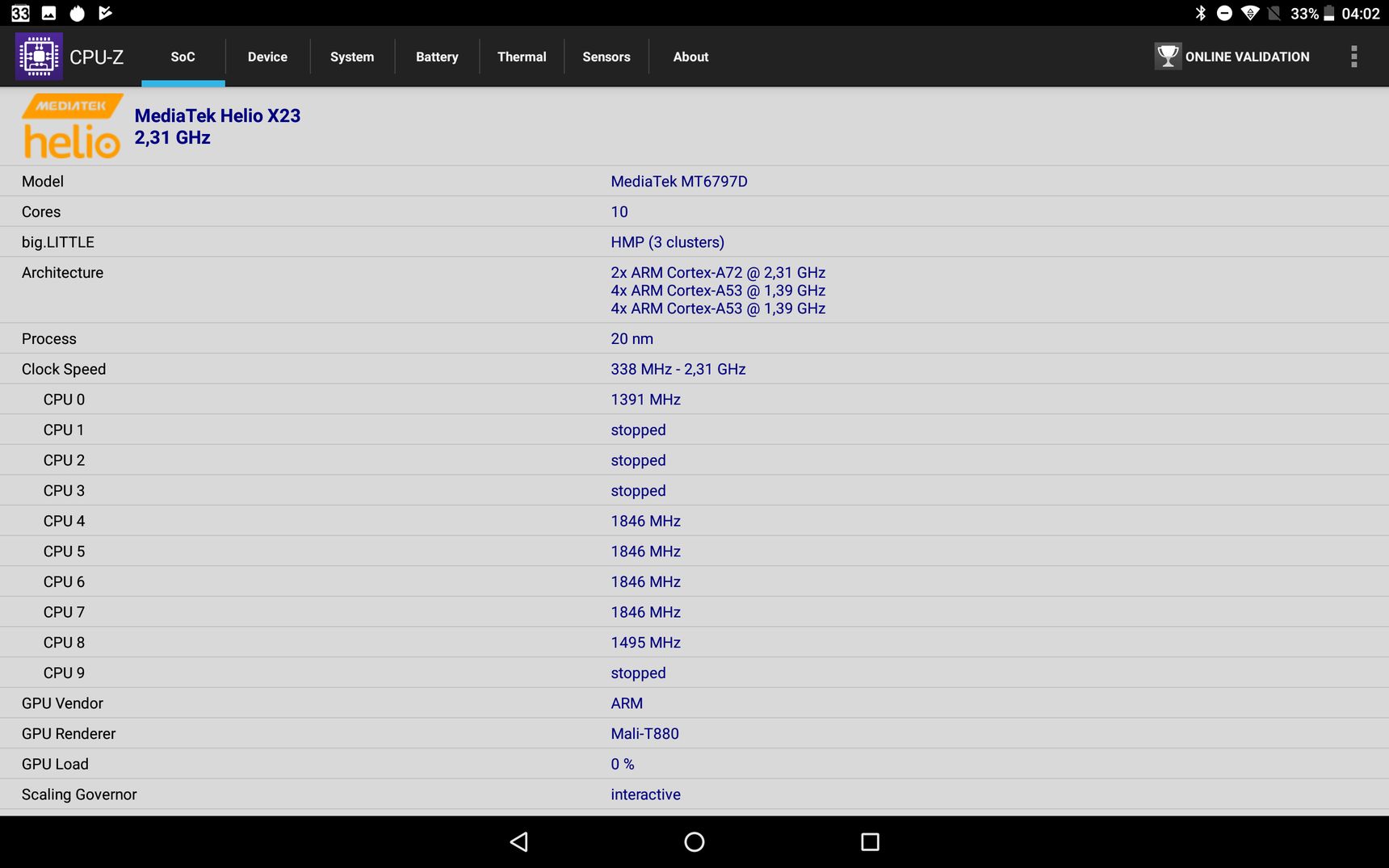Tap CPU 5 frequency value
Viewport: 1389px width, 868px height.
[646, 551]
